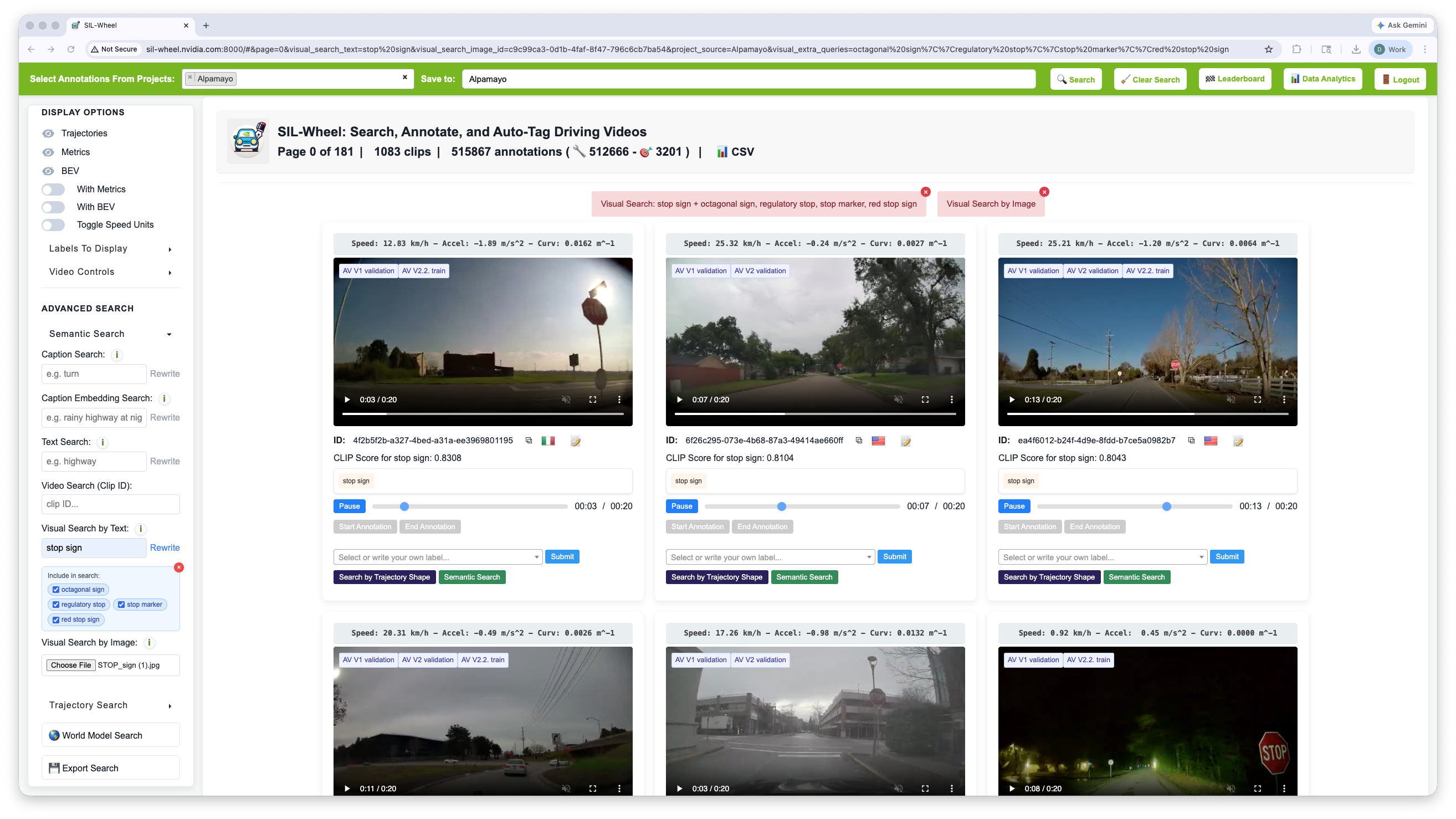Fullscreen the first video at 0:03
This screenshot has width=1456, height=819.
click(x=592, y=400)
